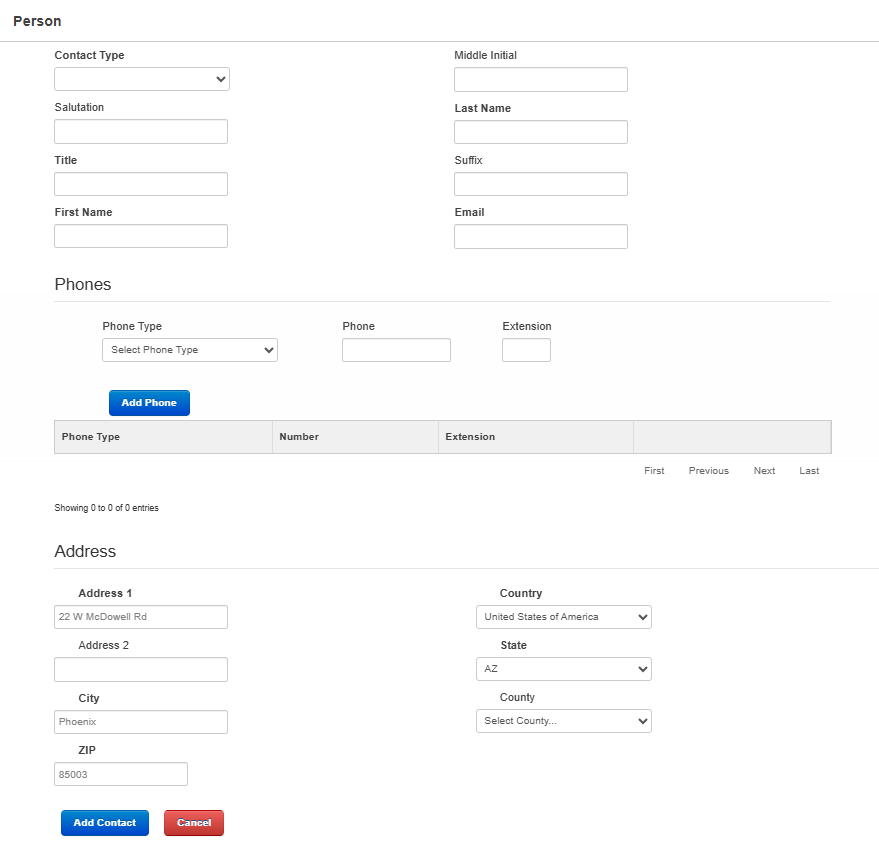Viewport: 879px width, 852px height.
Task: Change the State dropdown from AZ
Action: 563,669
